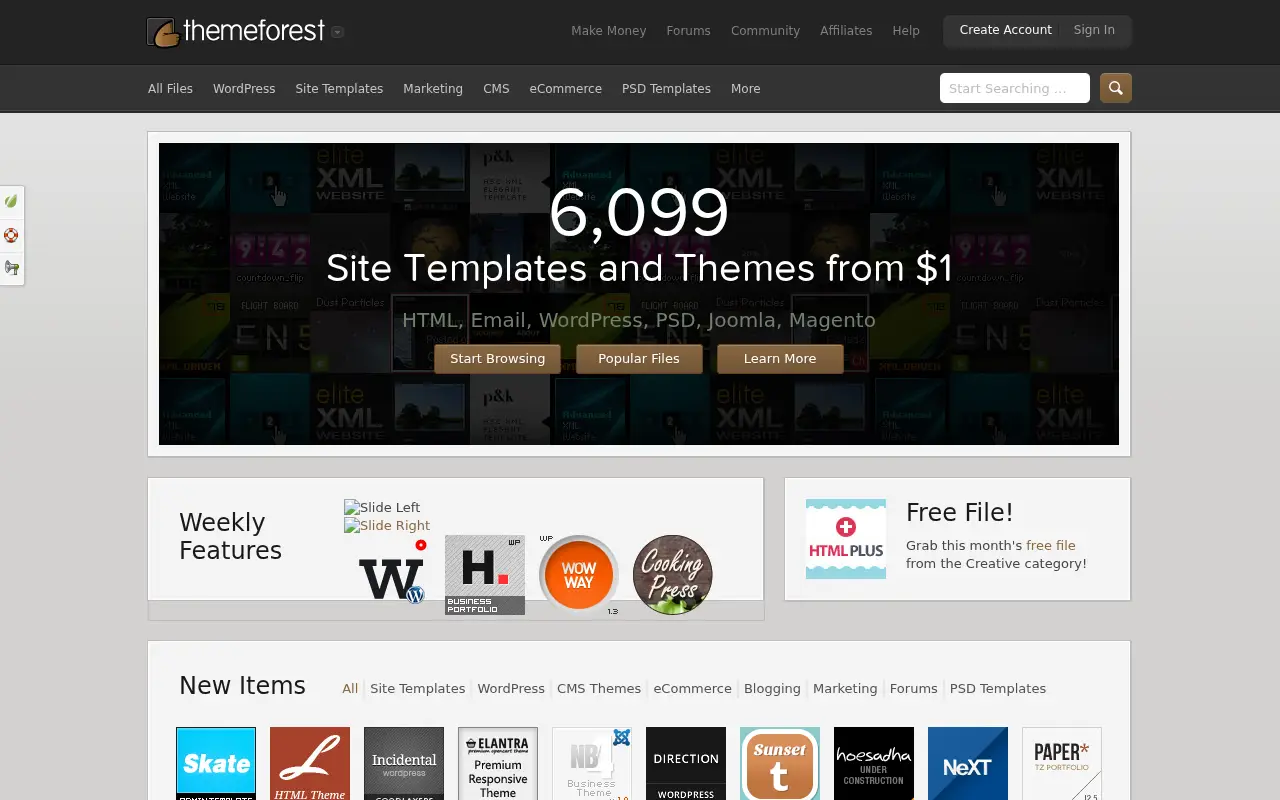
Task: Open the H. Business Portfolio feature thumbnail
Action: coord(485,575)
